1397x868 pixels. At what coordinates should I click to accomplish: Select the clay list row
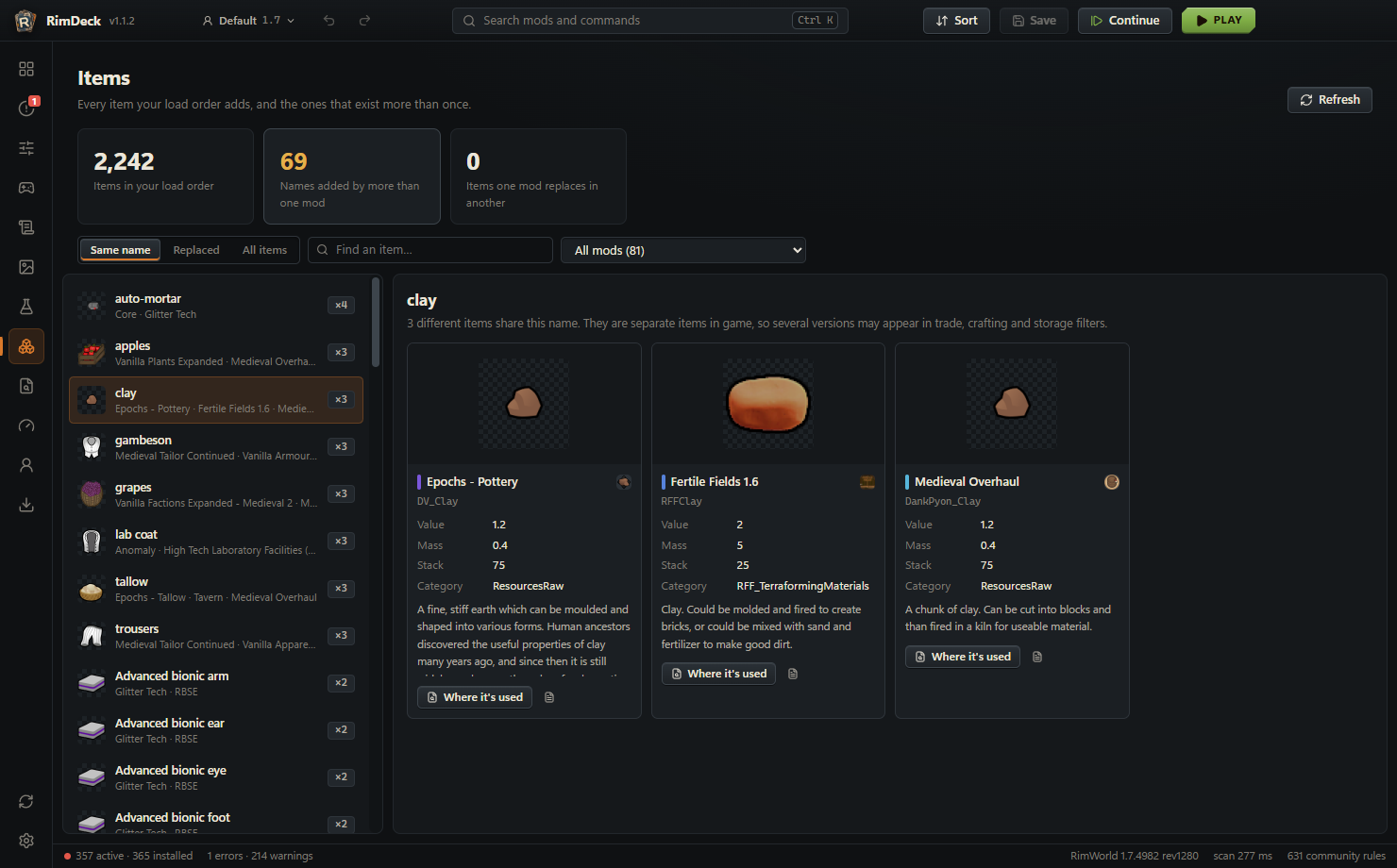point(216,400)
